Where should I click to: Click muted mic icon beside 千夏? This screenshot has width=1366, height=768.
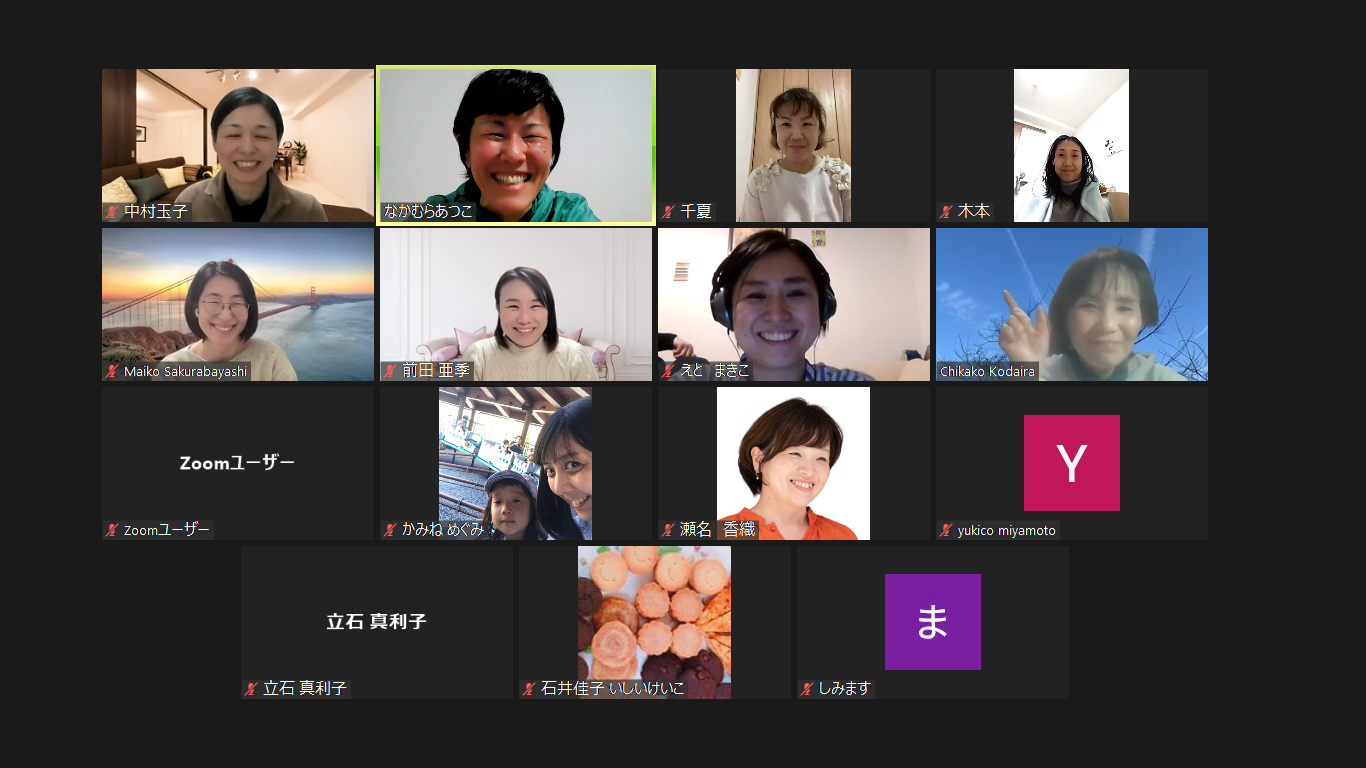[x=668, y=212]
